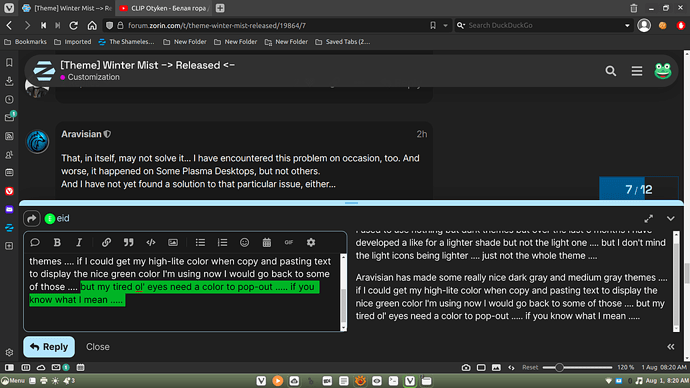Insert a date with calendar icon
The height and width of the screenshot is (388, 690).
267,242
